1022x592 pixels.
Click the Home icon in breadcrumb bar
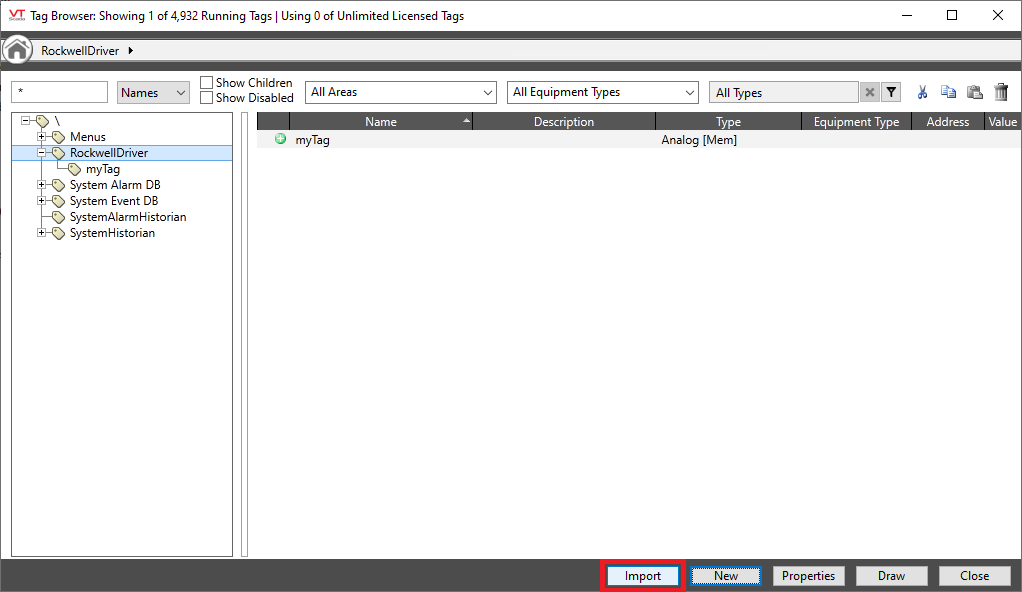pyautogui.click(x=17, y=50)
